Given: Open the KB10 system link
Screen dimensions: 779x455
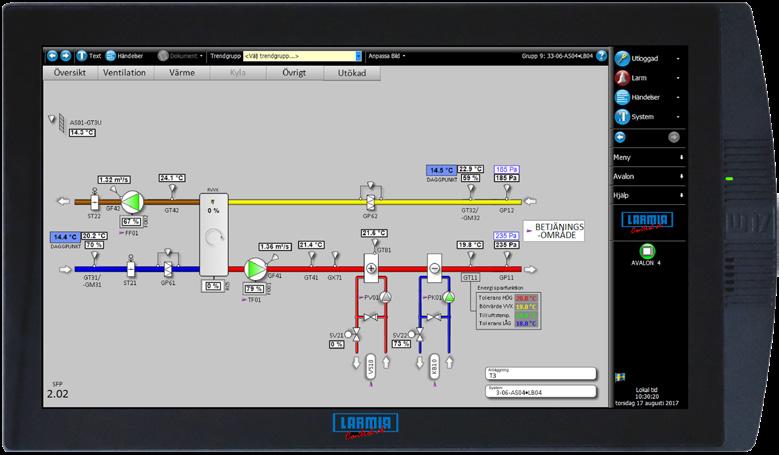Looking at the screenshot, I should click(x=434, y=367).
